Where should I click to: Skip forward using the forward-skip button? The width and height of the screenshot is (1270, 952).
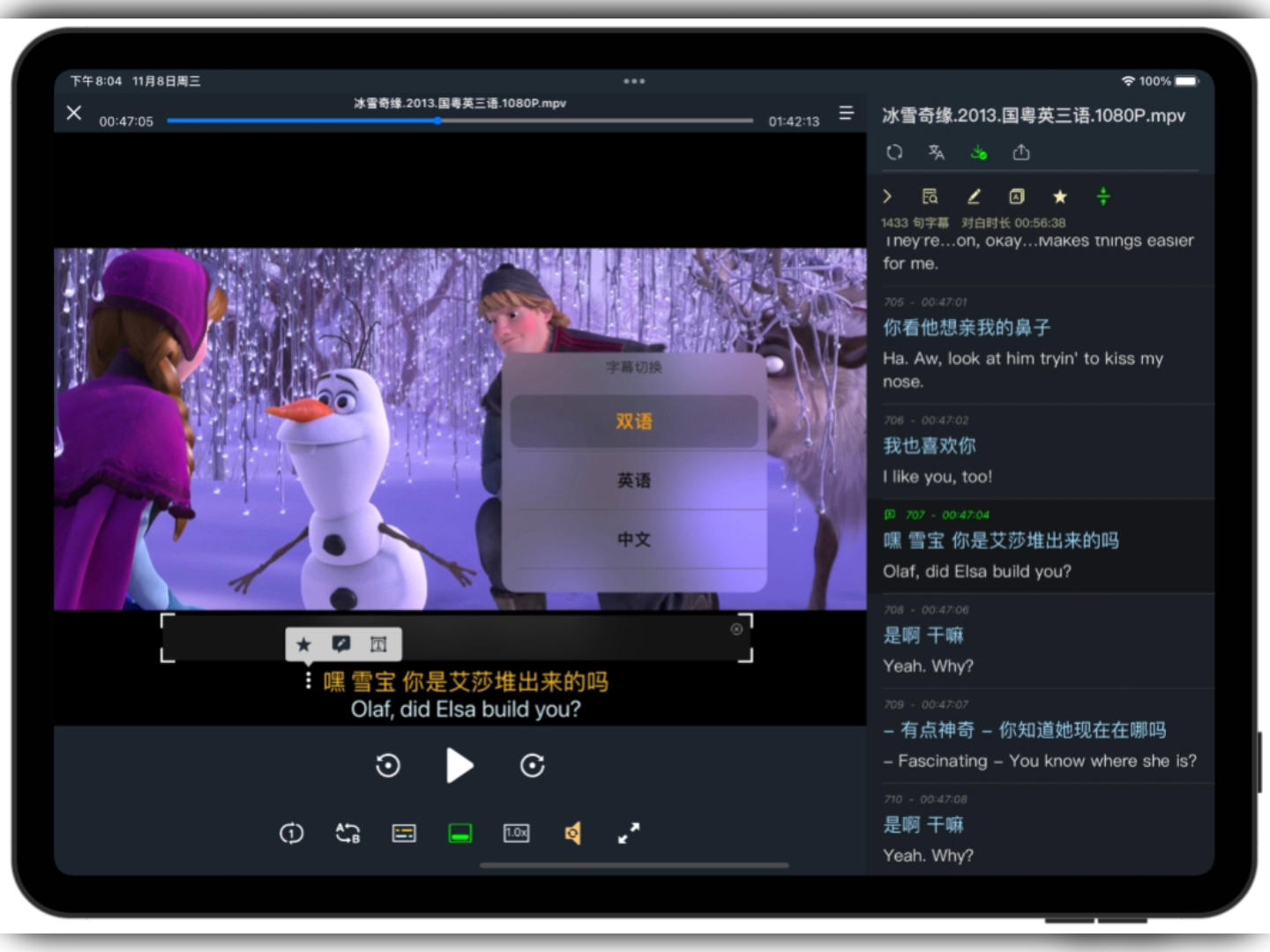point(532,765)
